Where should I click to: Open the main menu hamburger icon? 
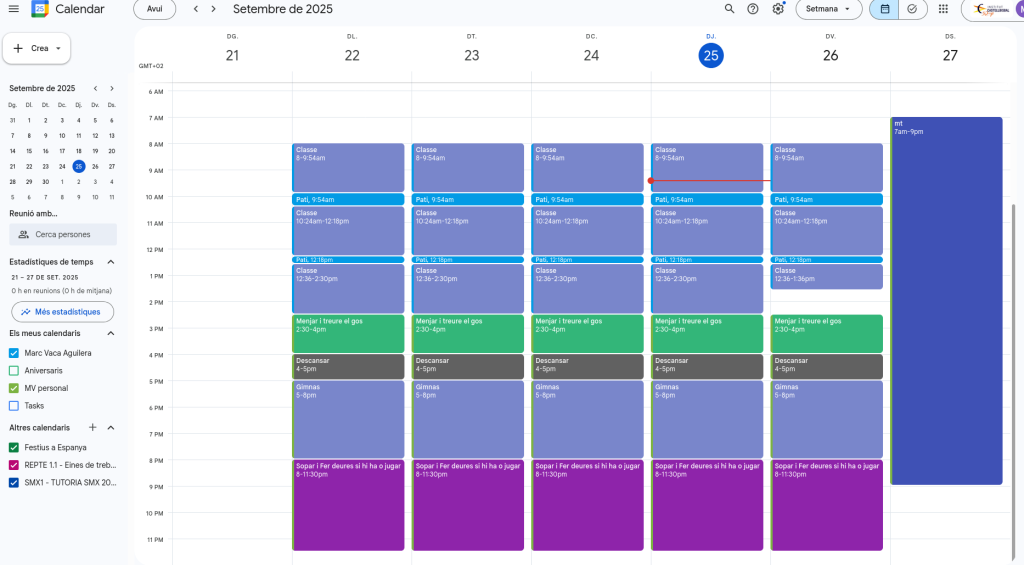14,9
